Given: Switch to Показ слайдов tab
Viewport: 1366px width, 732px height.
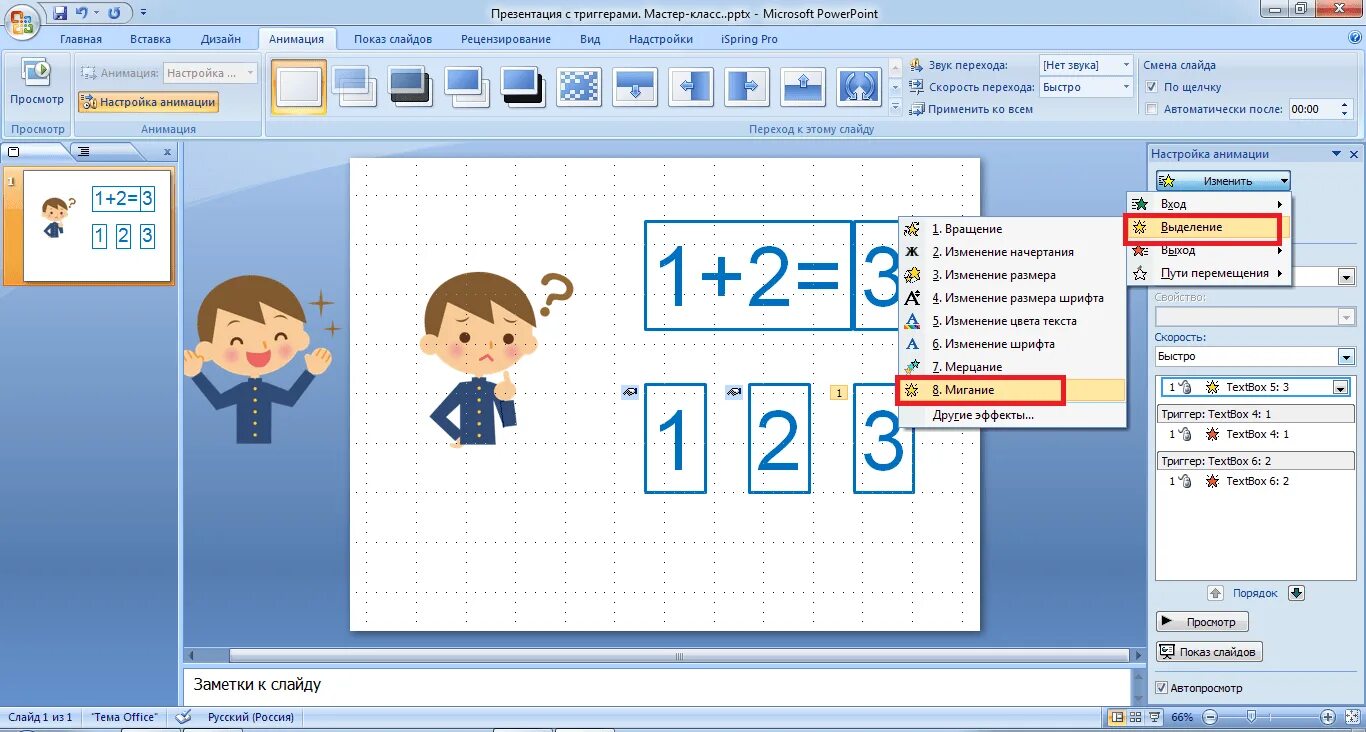Looking at the screenshot, I should click(x=393, y=39).
